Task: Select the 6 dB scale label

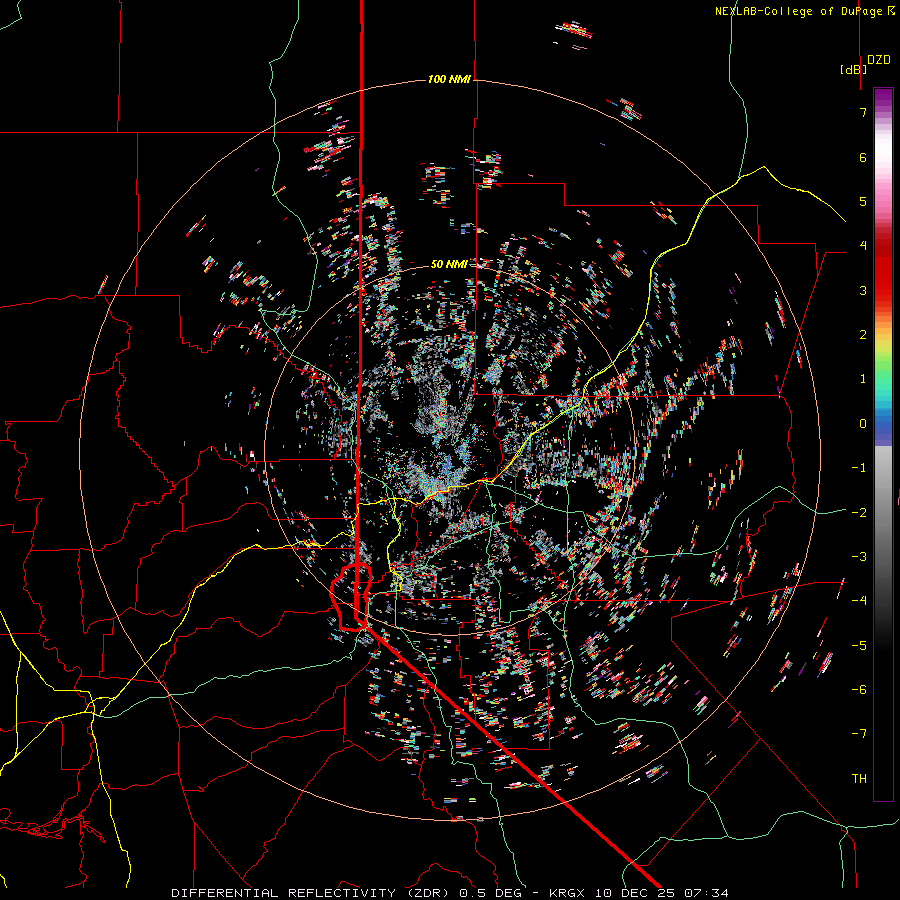Action: [x=863, y=157]
